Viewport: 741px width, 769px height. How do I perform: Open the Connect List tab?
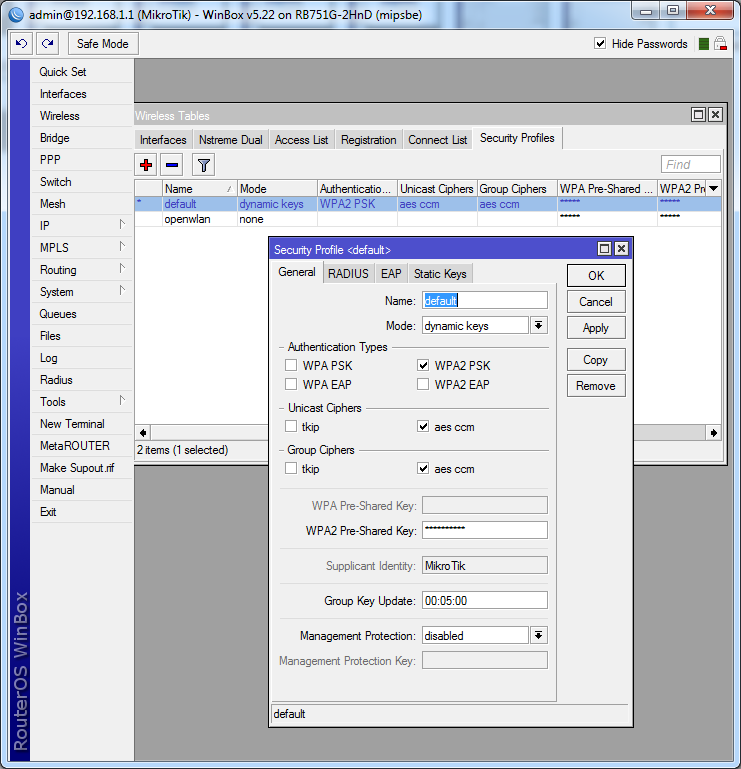pos(437,140)
